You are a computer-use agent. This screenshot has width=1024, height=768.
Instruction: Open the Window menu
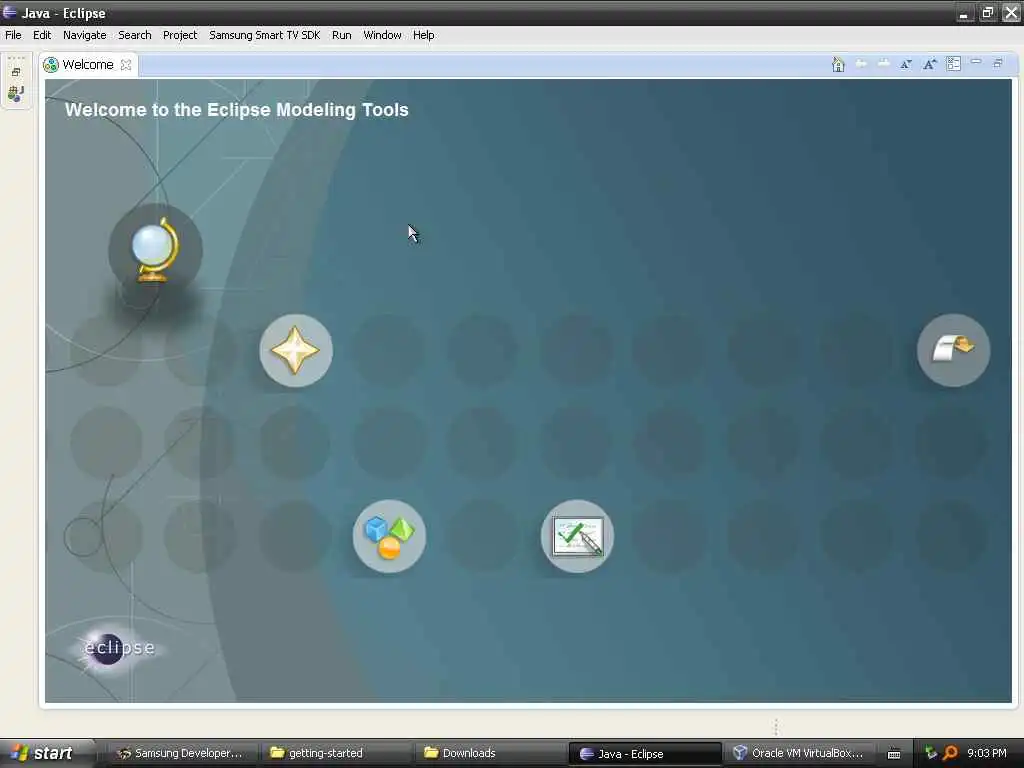[x=382, y=35]
